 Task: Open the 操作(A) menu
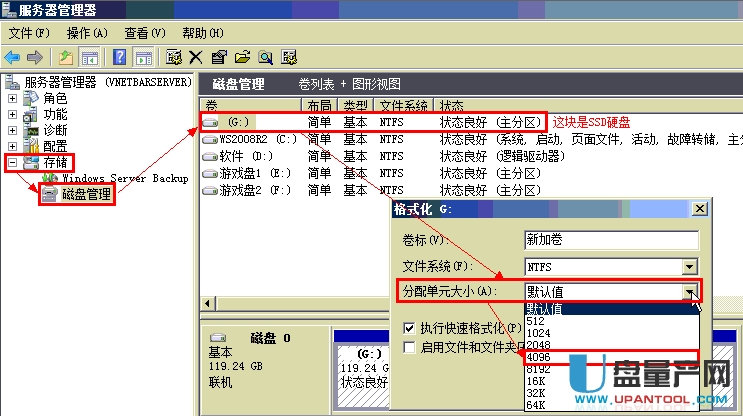(88, 33)
